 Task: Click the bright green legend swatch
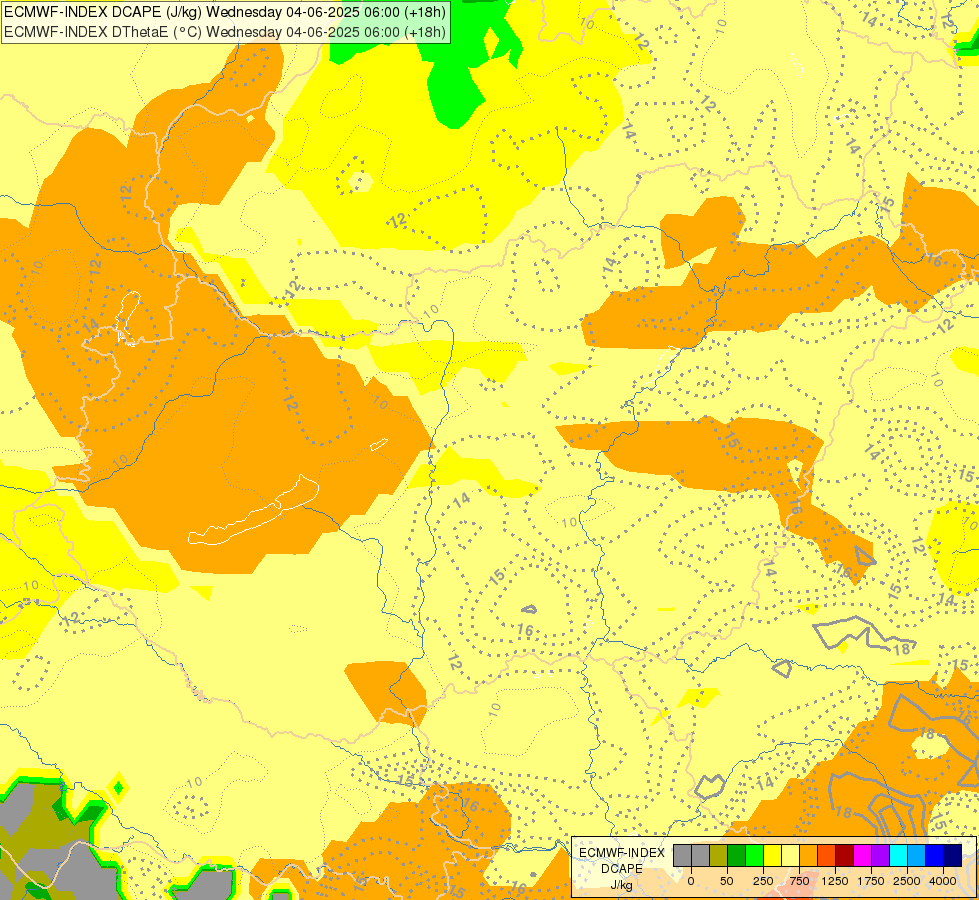coord(754,855)
